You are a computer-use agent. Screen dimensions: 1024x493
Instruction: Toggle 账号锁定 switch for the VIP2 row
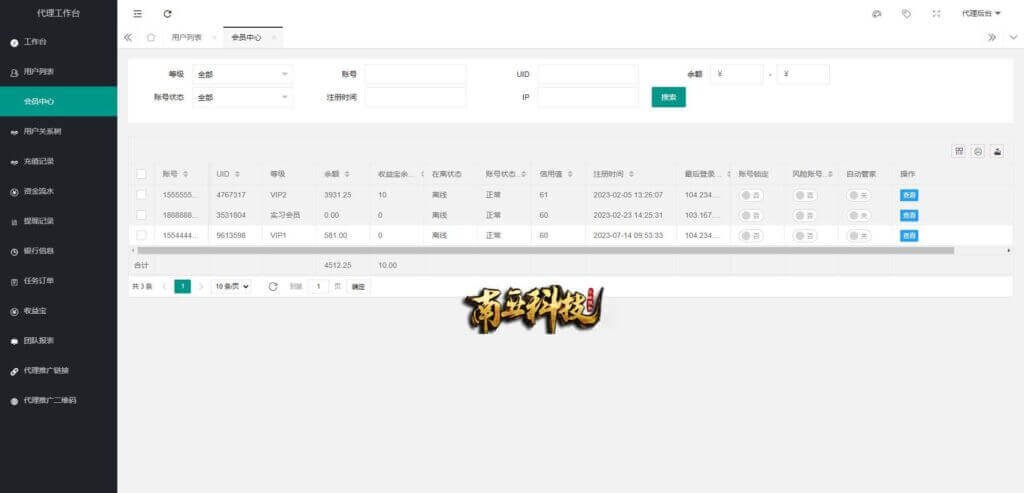pyautogui.click(x=751, y=195)
